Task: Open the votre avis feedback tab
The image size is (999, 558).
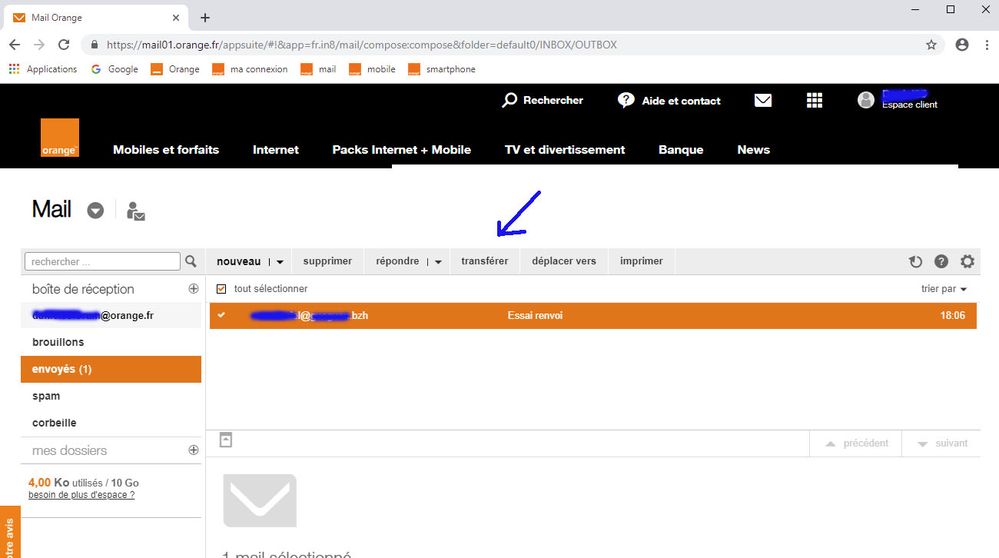Action: [x=10, y=534]
